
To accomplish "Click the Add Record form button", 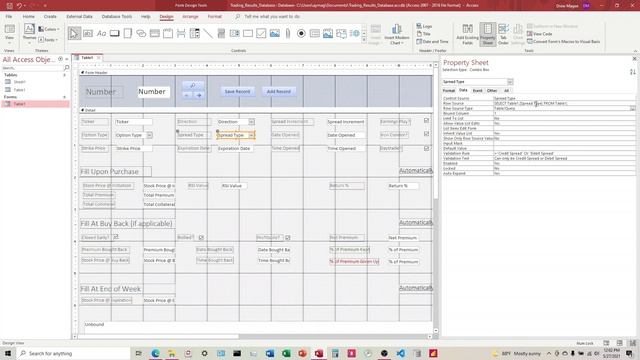I will point(279,91).
